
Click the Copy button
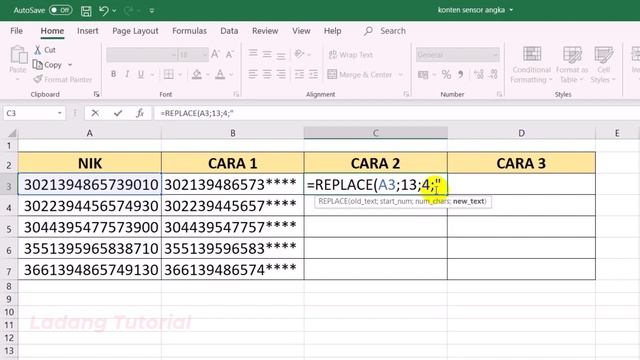click(x=48, y=65)
